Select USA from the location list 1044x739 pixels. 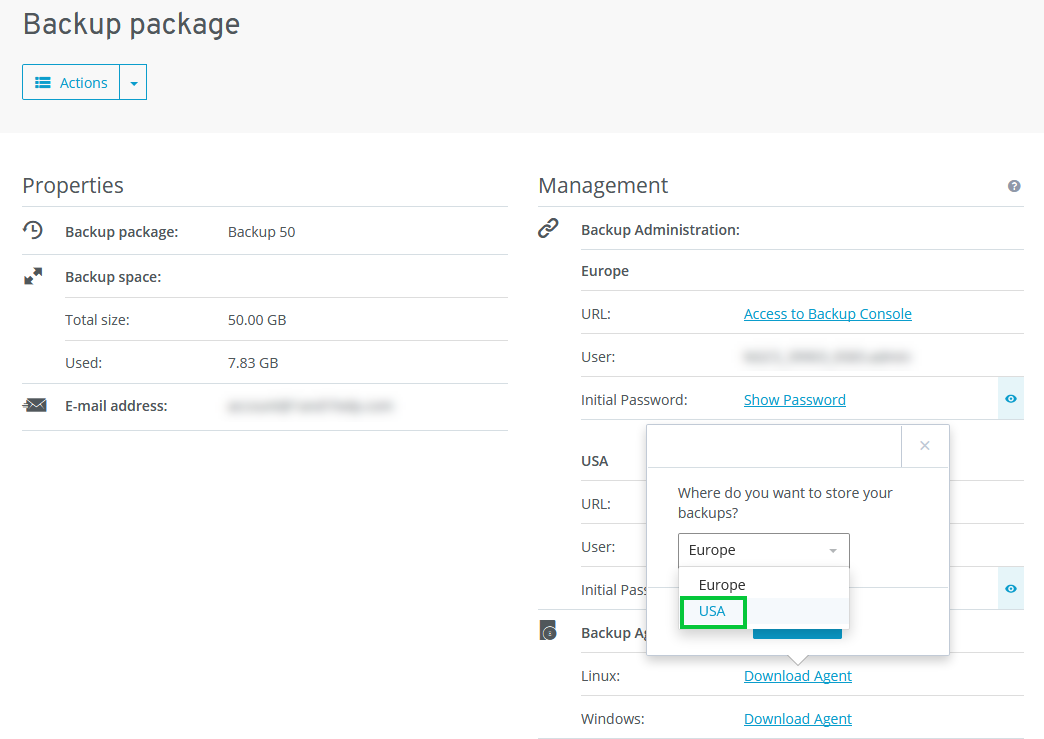(x=713, y=611)
